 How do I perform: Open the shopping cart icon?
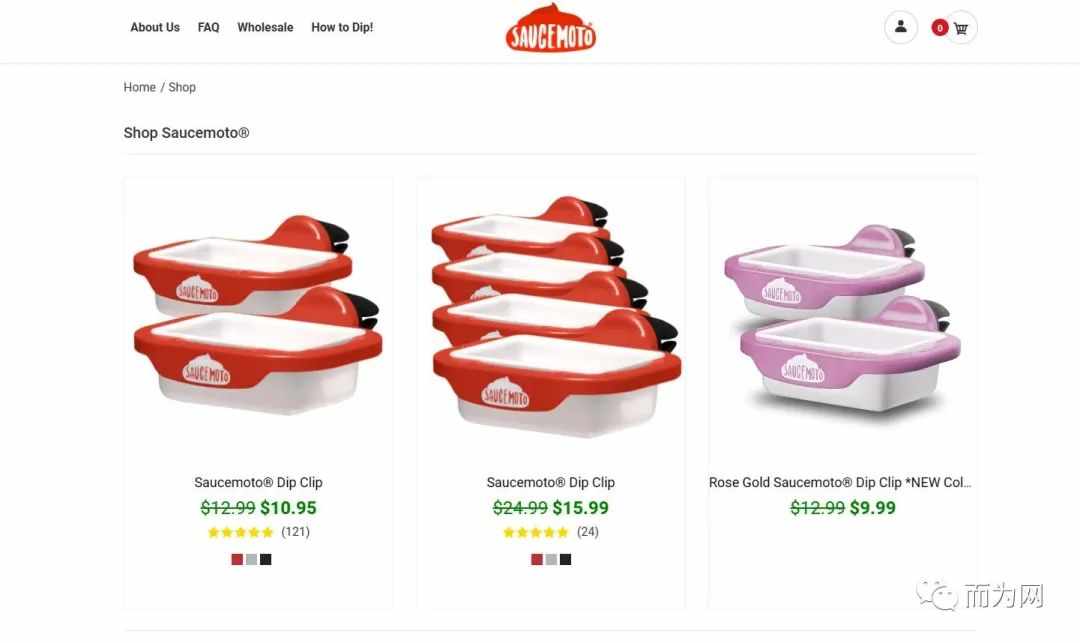tap(961, 28)
